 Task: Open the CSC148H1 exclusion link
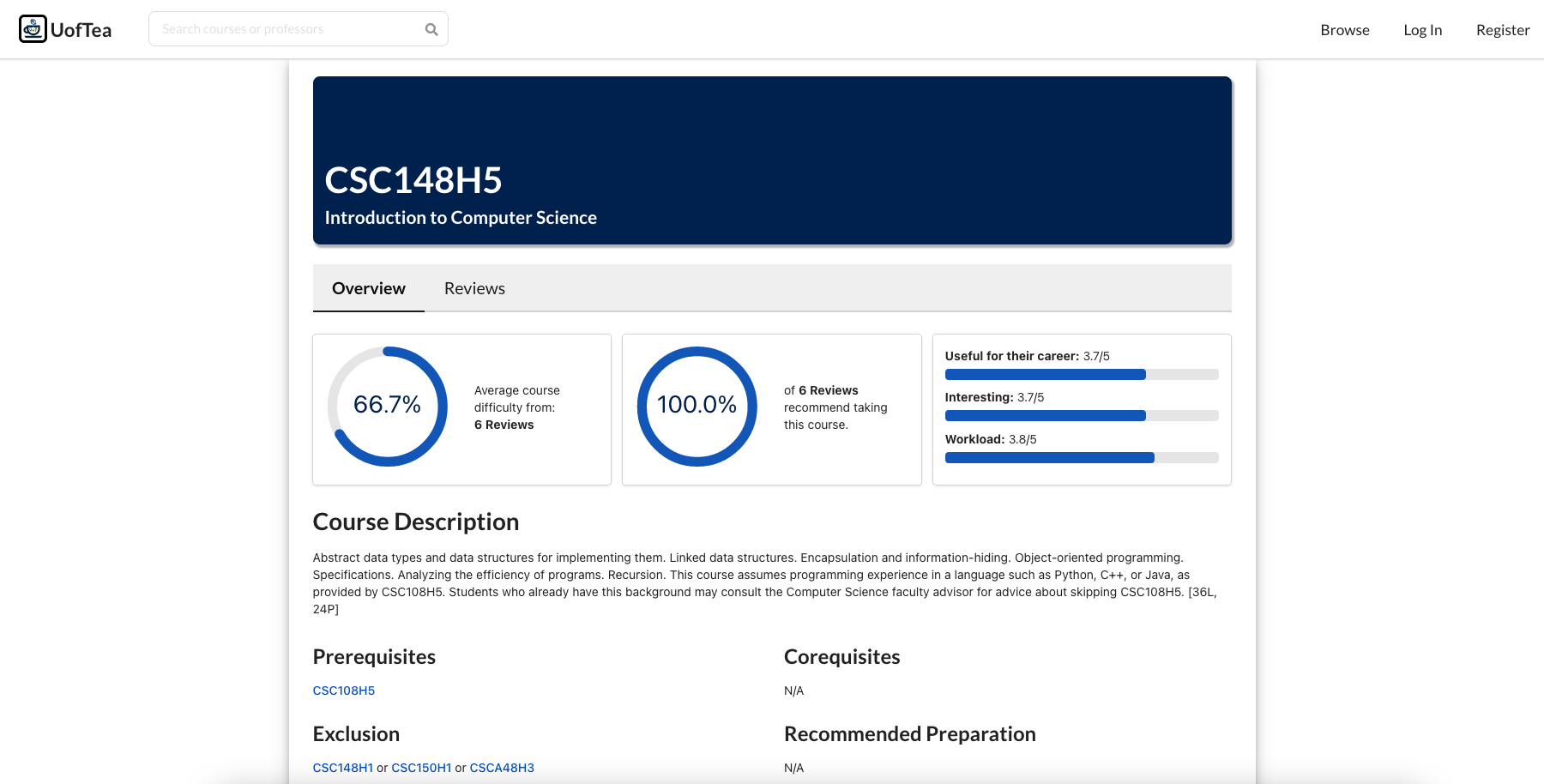(x=343, y=768)
